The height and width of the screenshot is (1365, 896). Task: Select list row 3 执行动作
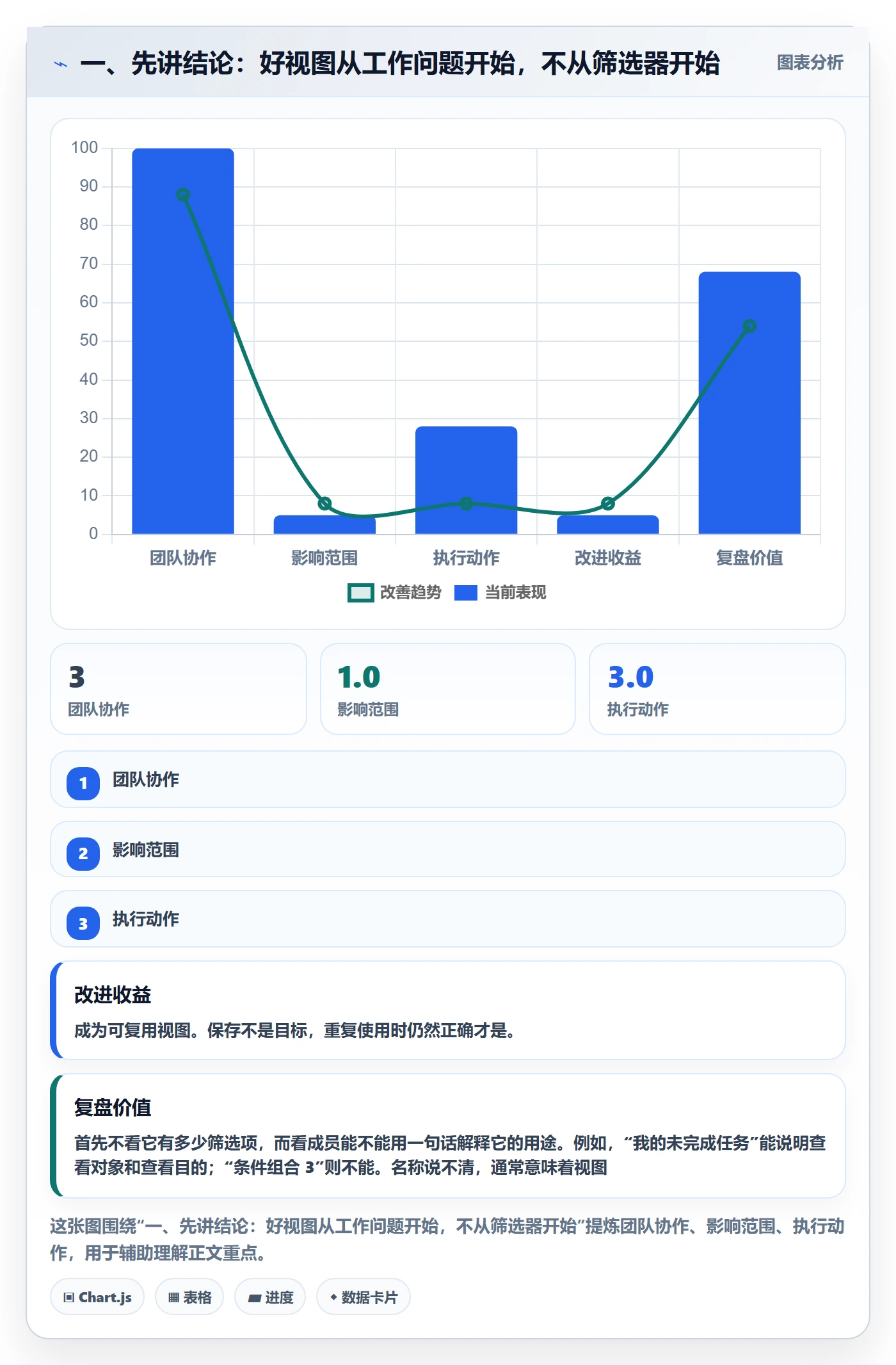[x=448, y=919]
